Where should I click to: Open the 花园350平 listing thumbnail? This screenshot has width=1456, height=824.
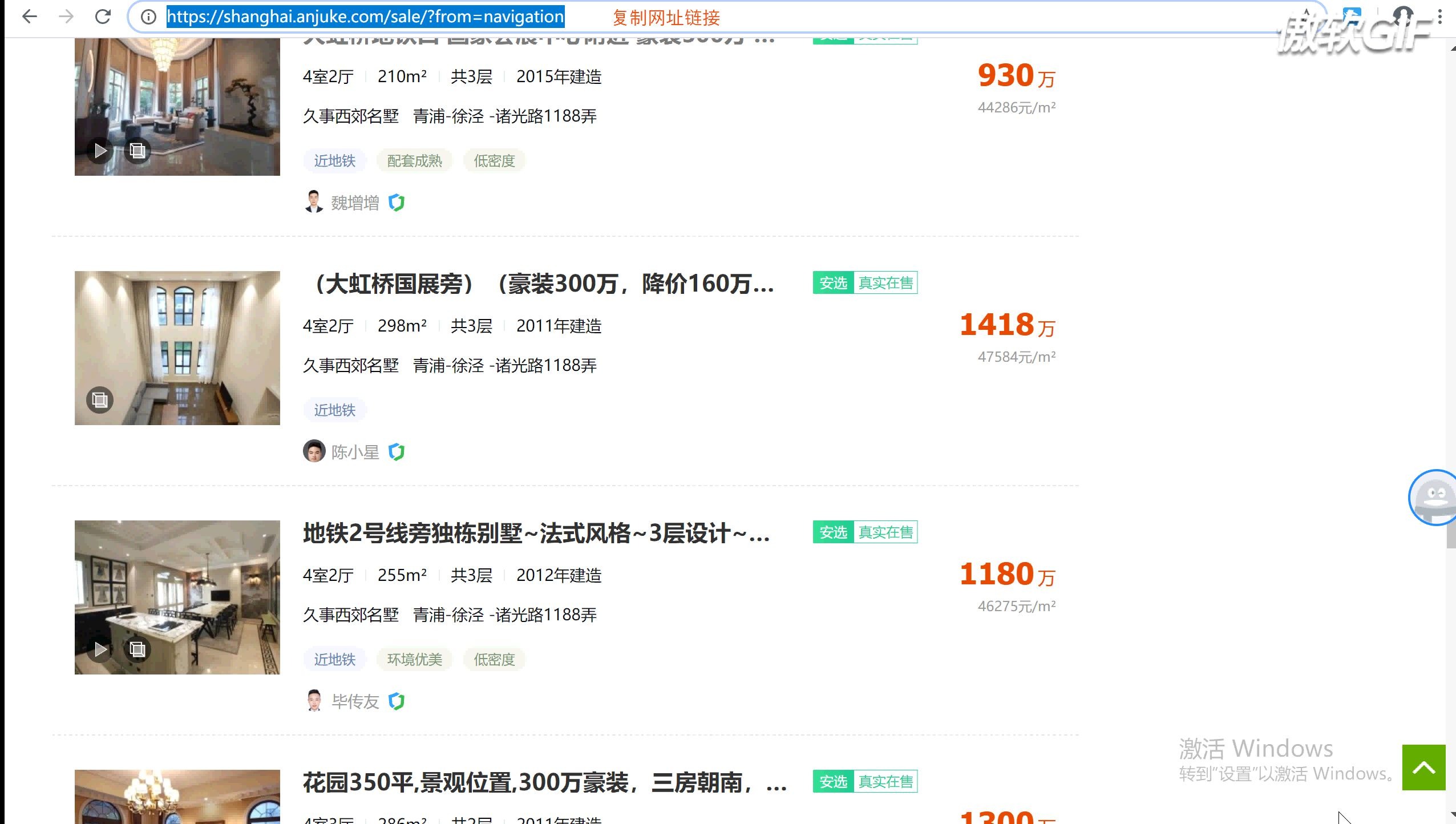(x=177, y=797)
